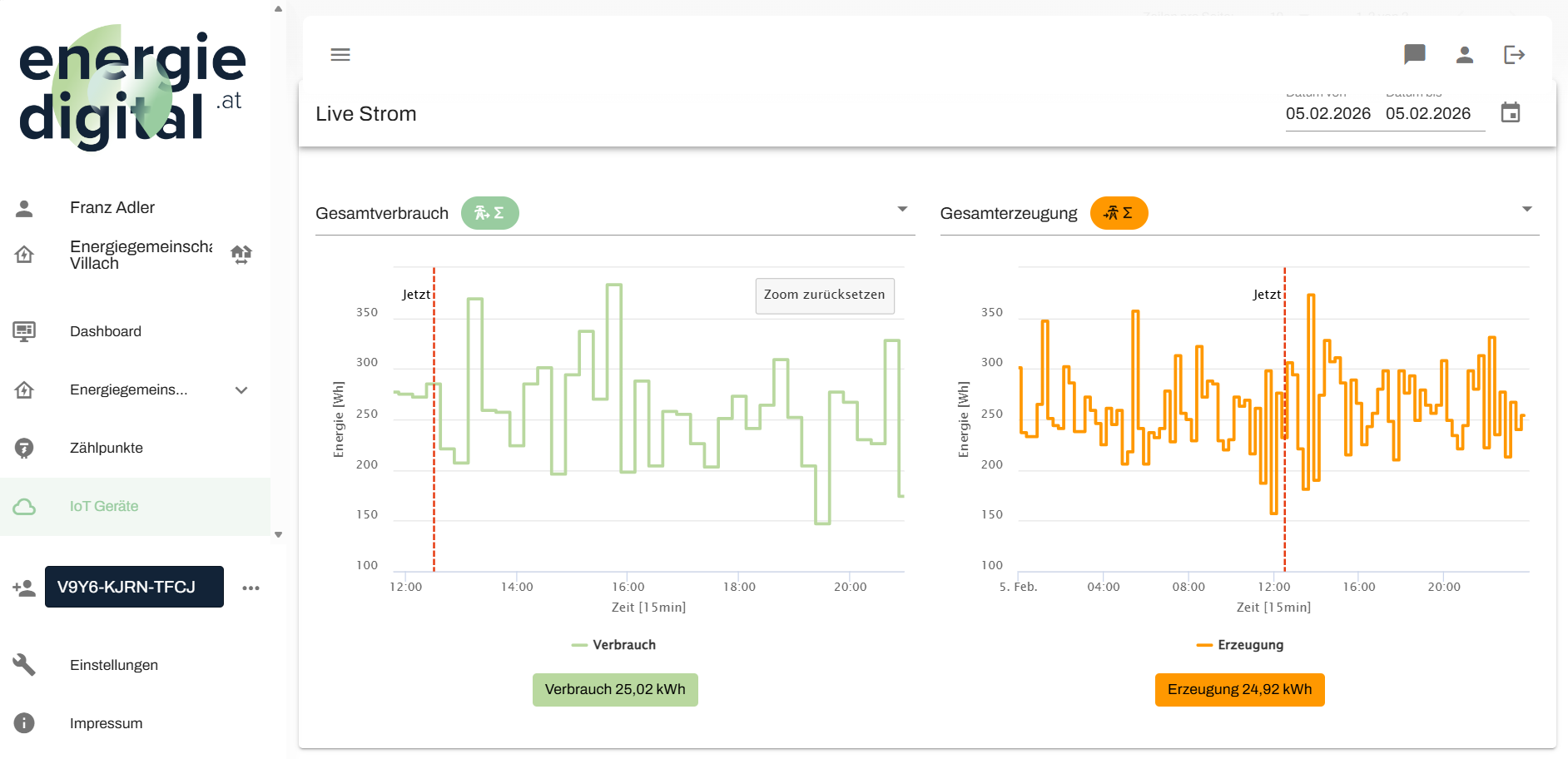
Task: Click the sidebar scroll down arrow
Action: click(278, 535)
